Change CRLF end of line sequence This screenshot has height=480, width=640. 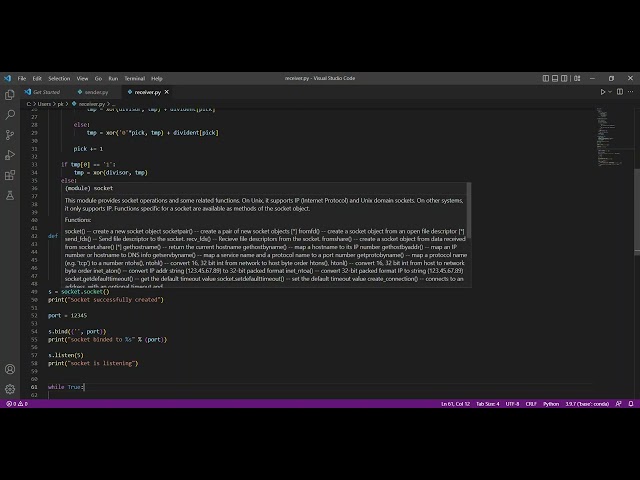pyautogui.click(x=531, y=404)
